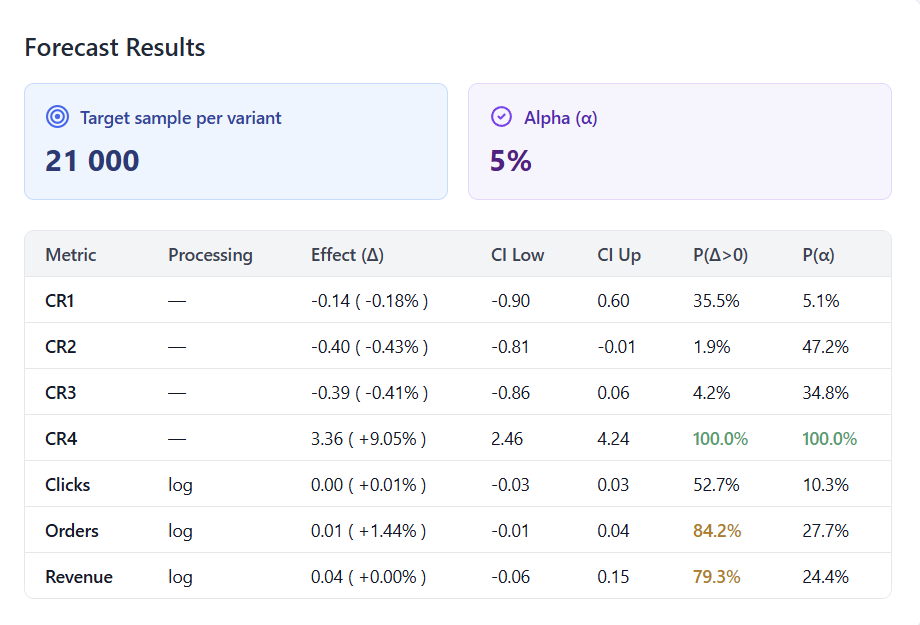This screenshot has height=625, width=920.
Task: Click the P(α) column header
Action: coord(820,254)
